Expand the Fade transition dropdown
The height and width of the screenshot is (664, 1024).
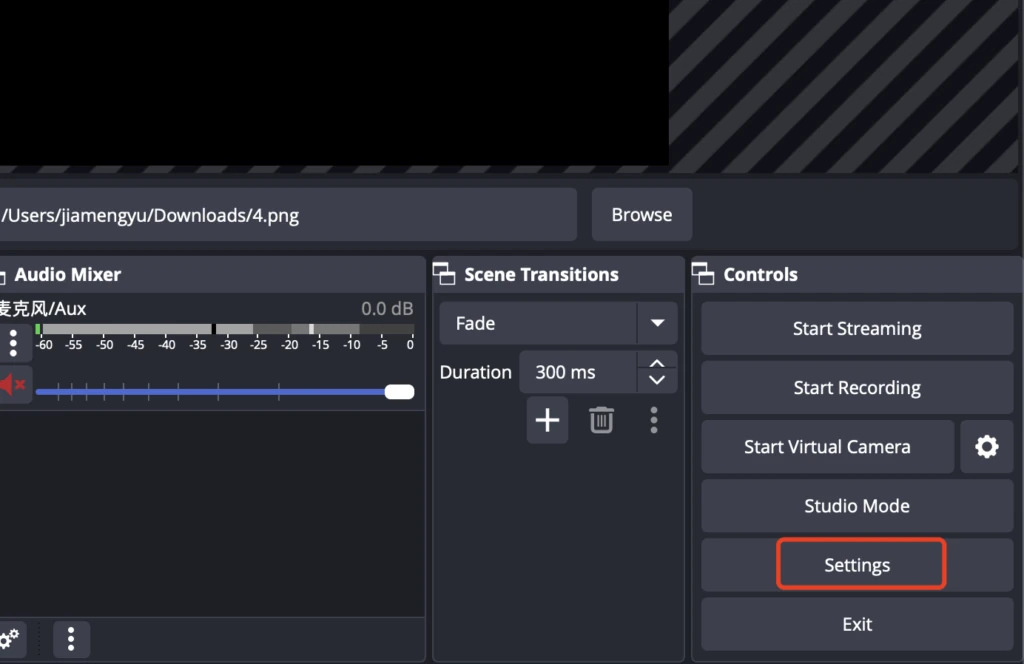click(657, 324)
